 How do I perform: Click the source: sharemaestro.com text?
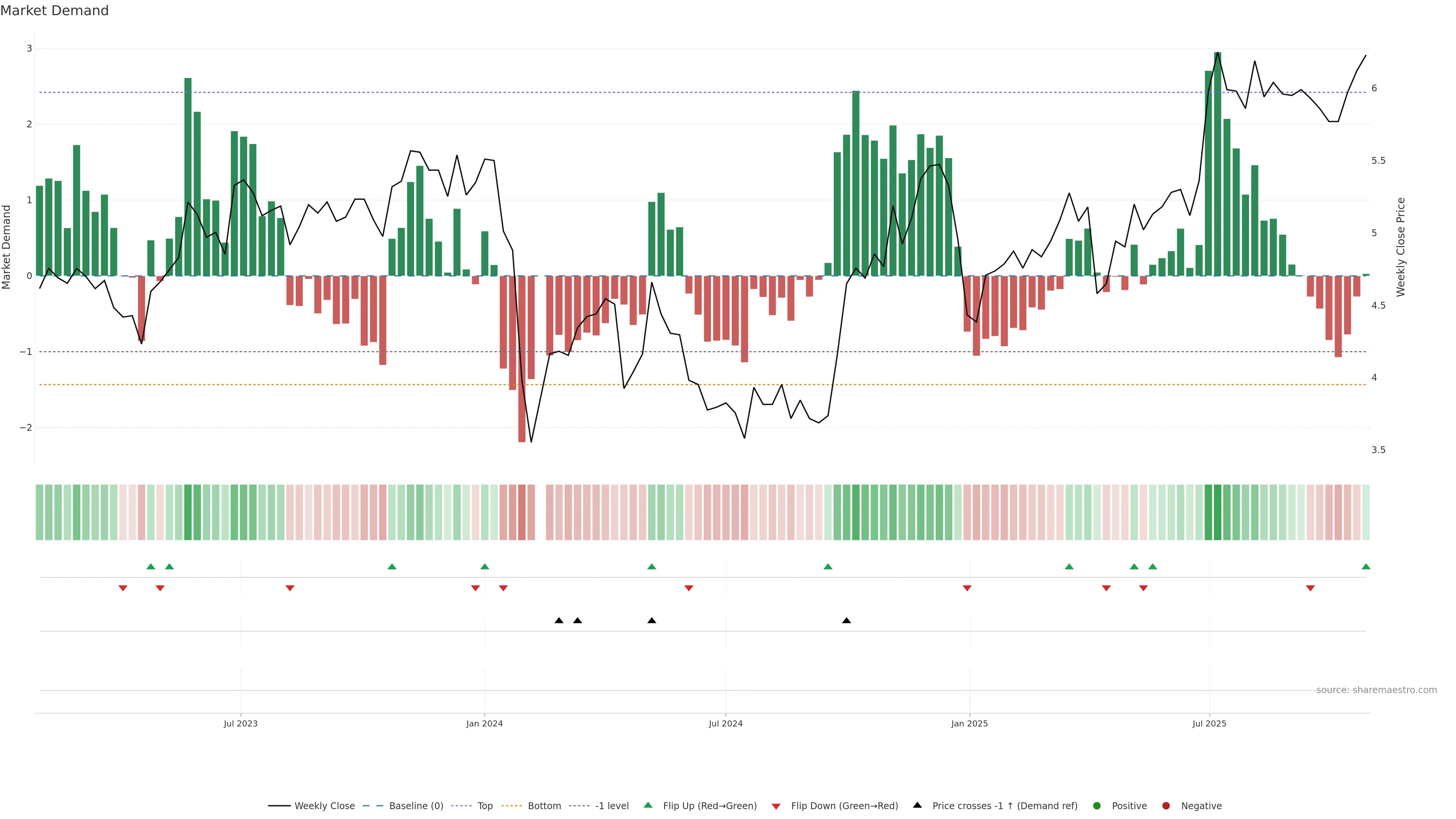[x=1376, y=690]
